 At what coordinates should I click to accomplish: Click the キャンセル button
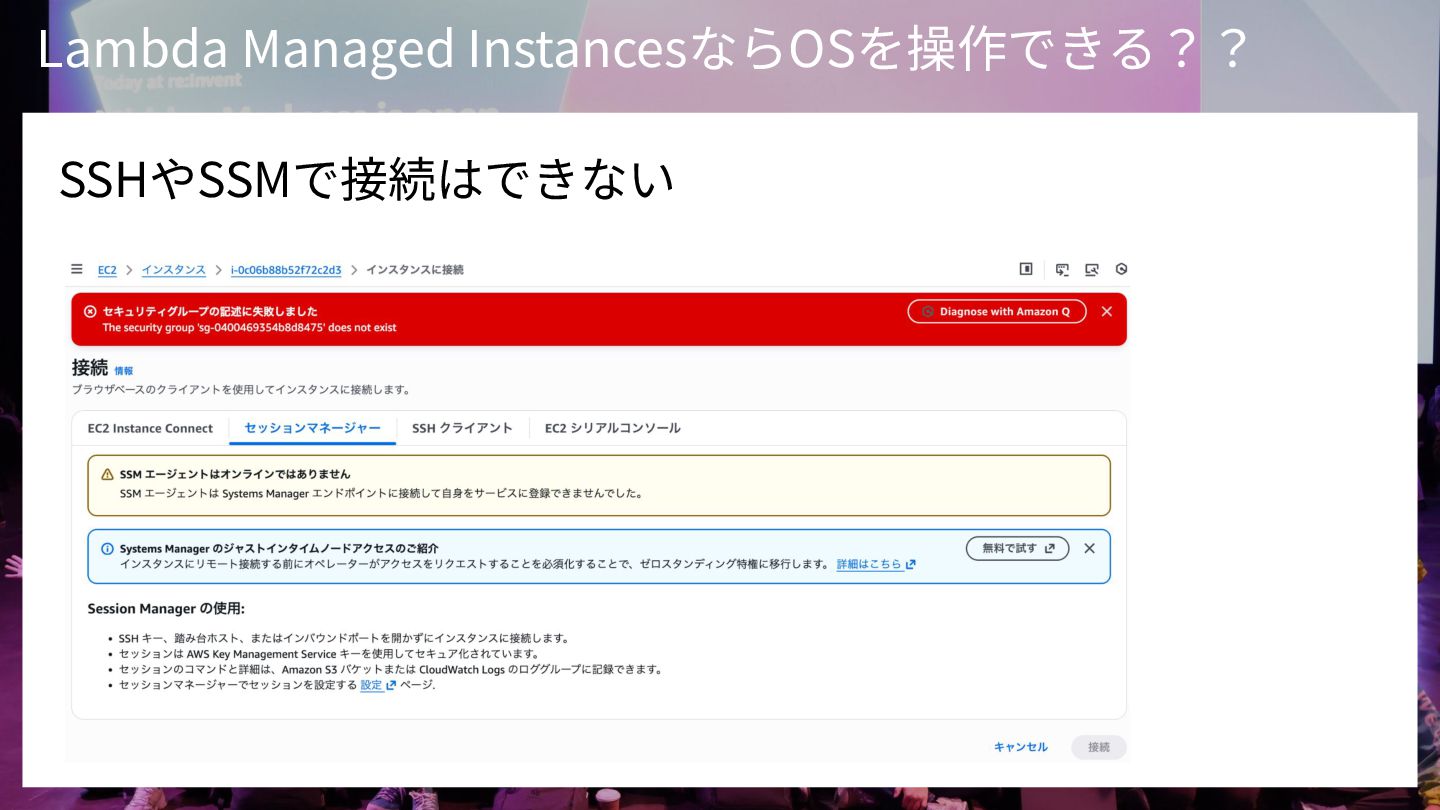(1021, 747)
